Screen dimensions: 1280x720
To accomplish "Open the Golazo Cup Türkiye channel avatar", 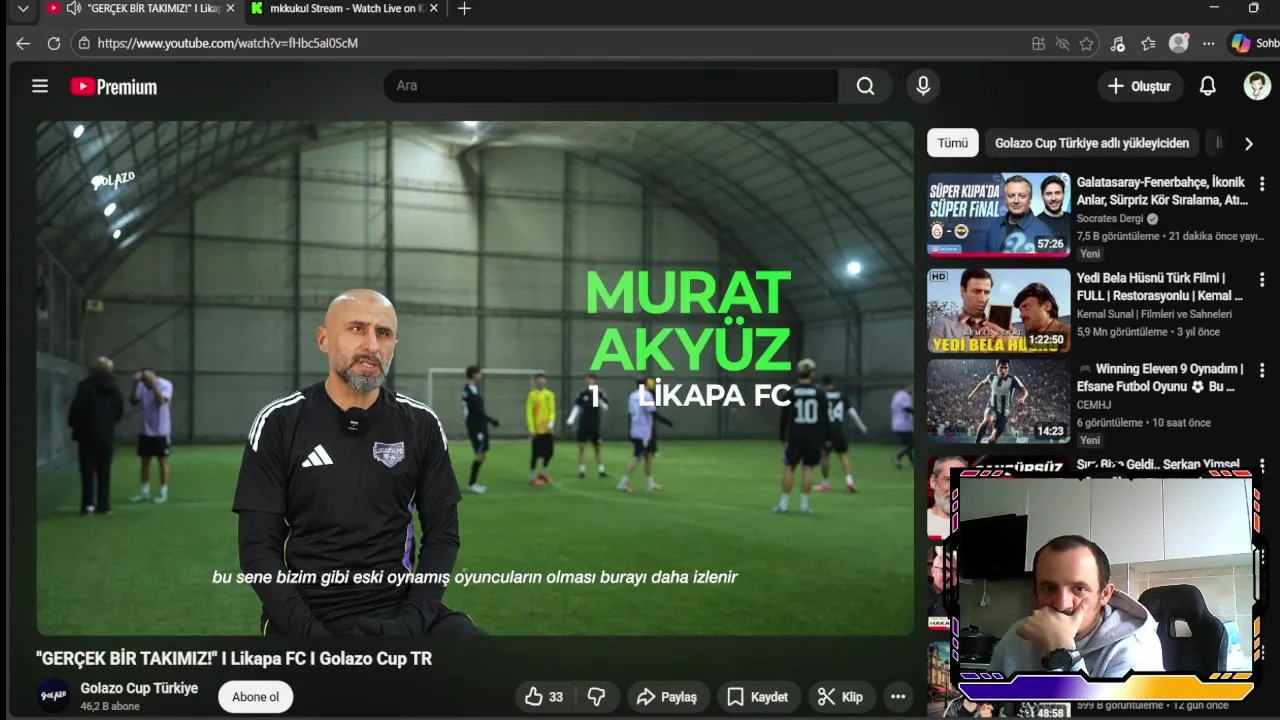I will pos(54,696).
